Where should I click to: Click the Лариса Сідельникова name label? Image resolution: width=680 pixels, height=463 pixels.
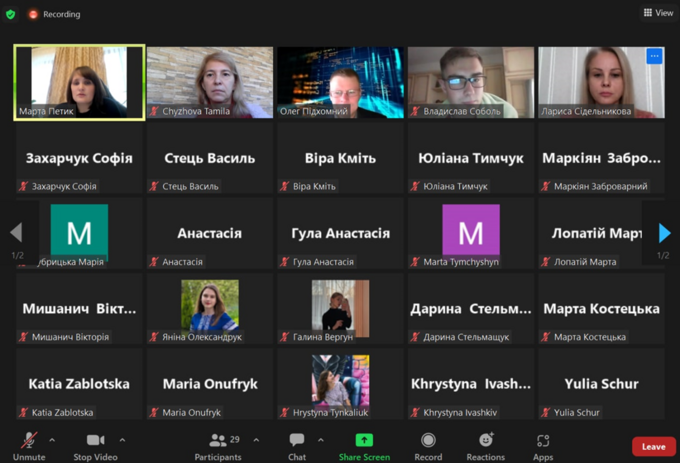[586, 111]
